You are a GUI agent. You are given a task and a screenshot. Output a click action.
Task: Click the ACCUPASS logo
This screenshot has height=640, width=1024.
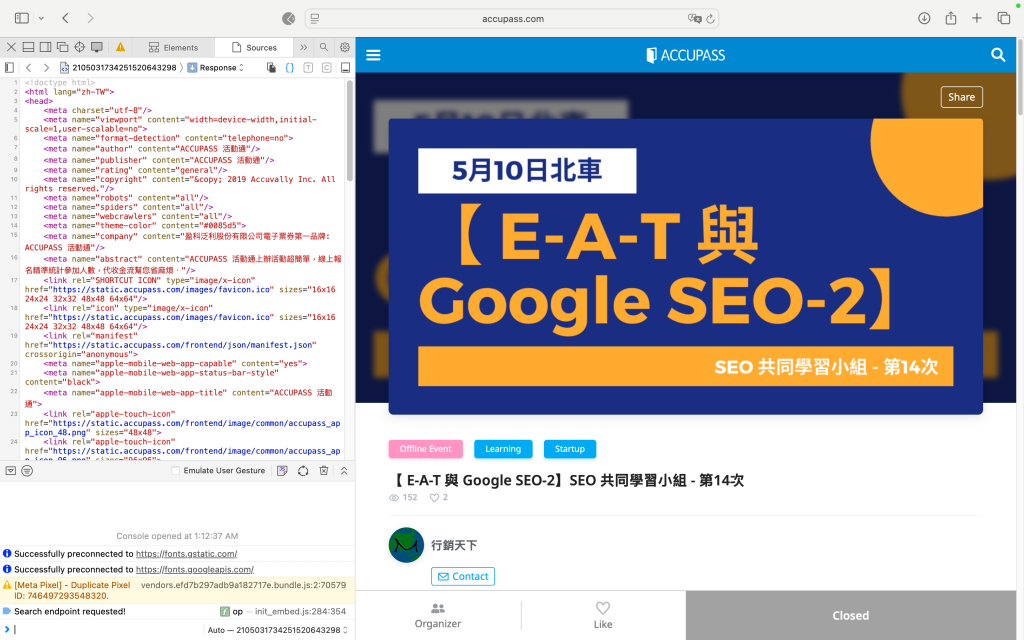tap(686, 55)
